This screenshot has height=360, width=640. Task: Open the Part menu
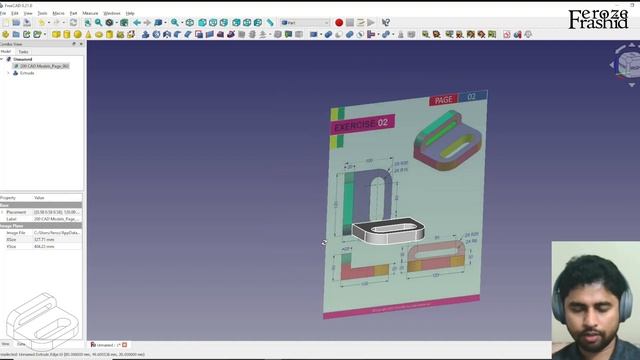click(73, 13)
